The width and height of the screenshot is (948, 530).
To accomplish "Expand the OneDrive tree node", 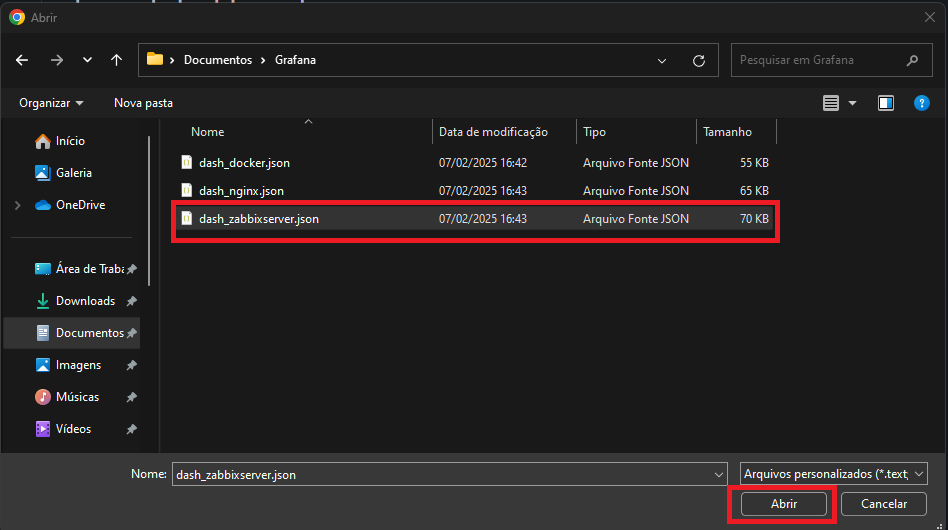I will tap(18, 205).
